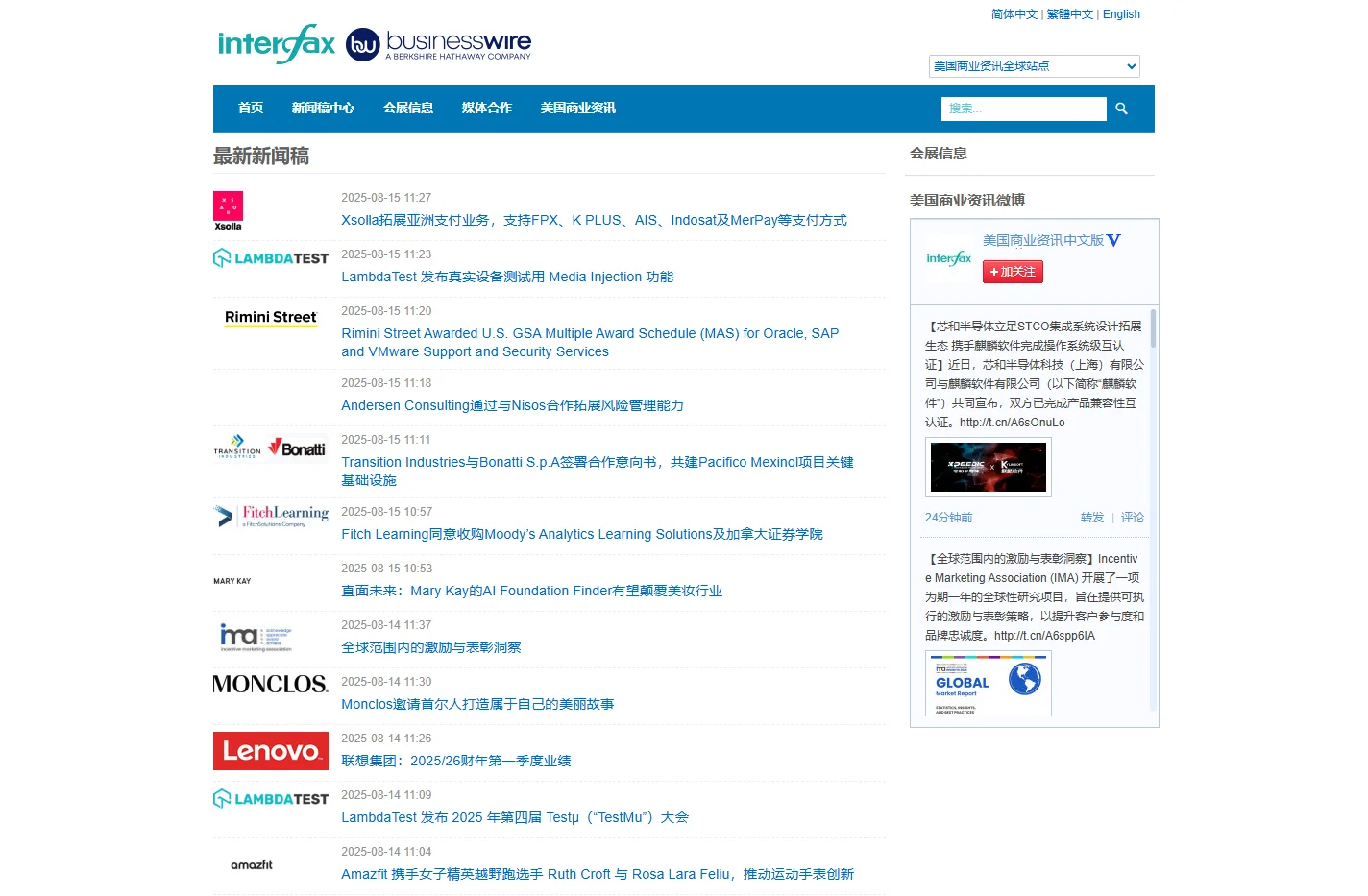1368x896 pixels.
Task: Open Monclos Seoul beauty story article
Action: pyautogui.click(x=477, y=704)
